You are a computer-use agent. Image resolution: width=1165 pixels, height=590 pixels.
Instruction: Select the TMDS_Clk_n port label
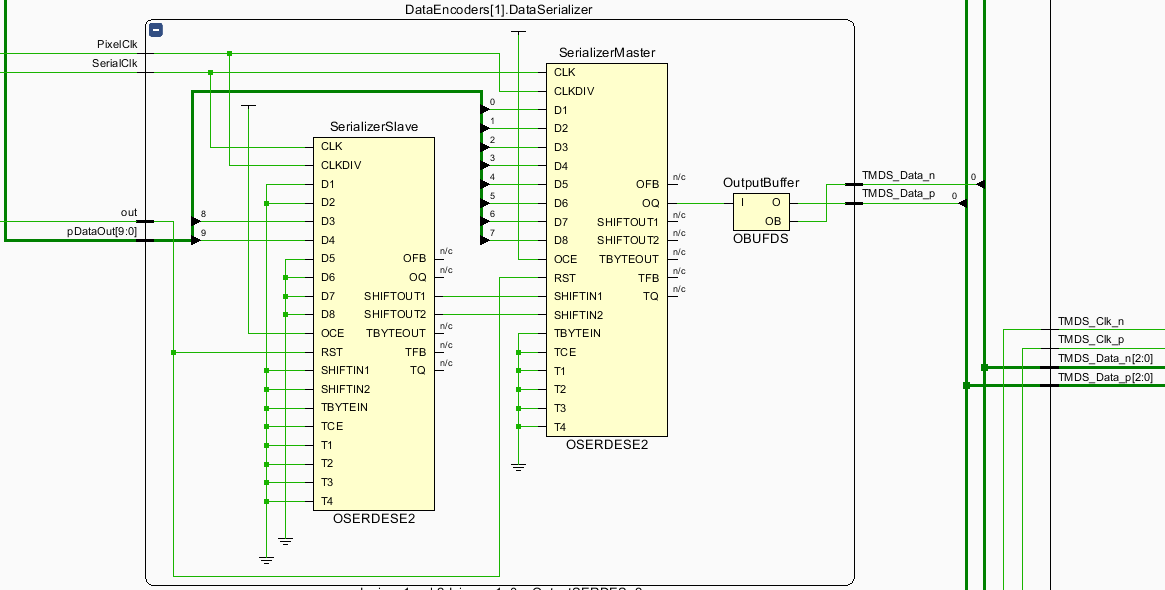(x=1091, y=321)
